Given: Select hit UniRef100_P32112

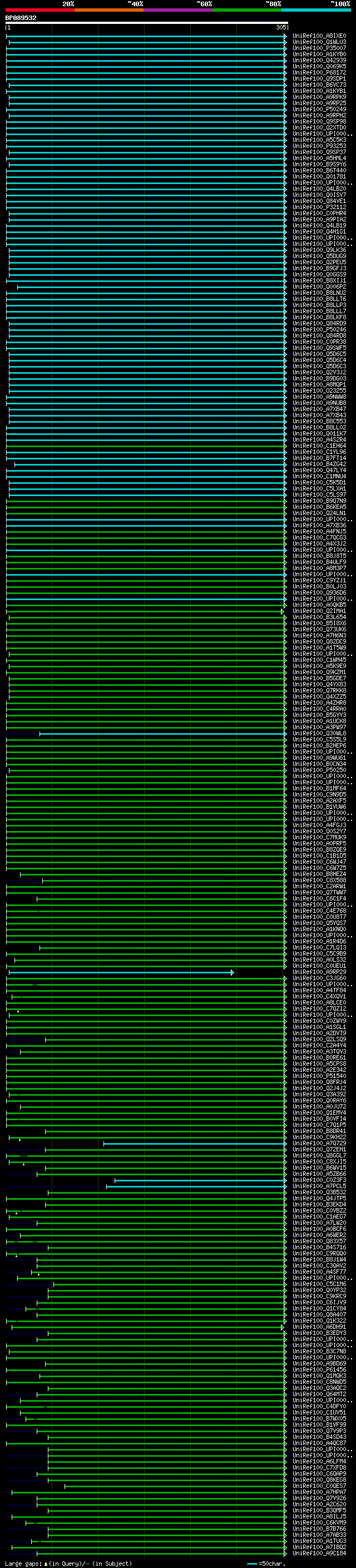Looking at the screenshot, I should (x=319, y=207).
